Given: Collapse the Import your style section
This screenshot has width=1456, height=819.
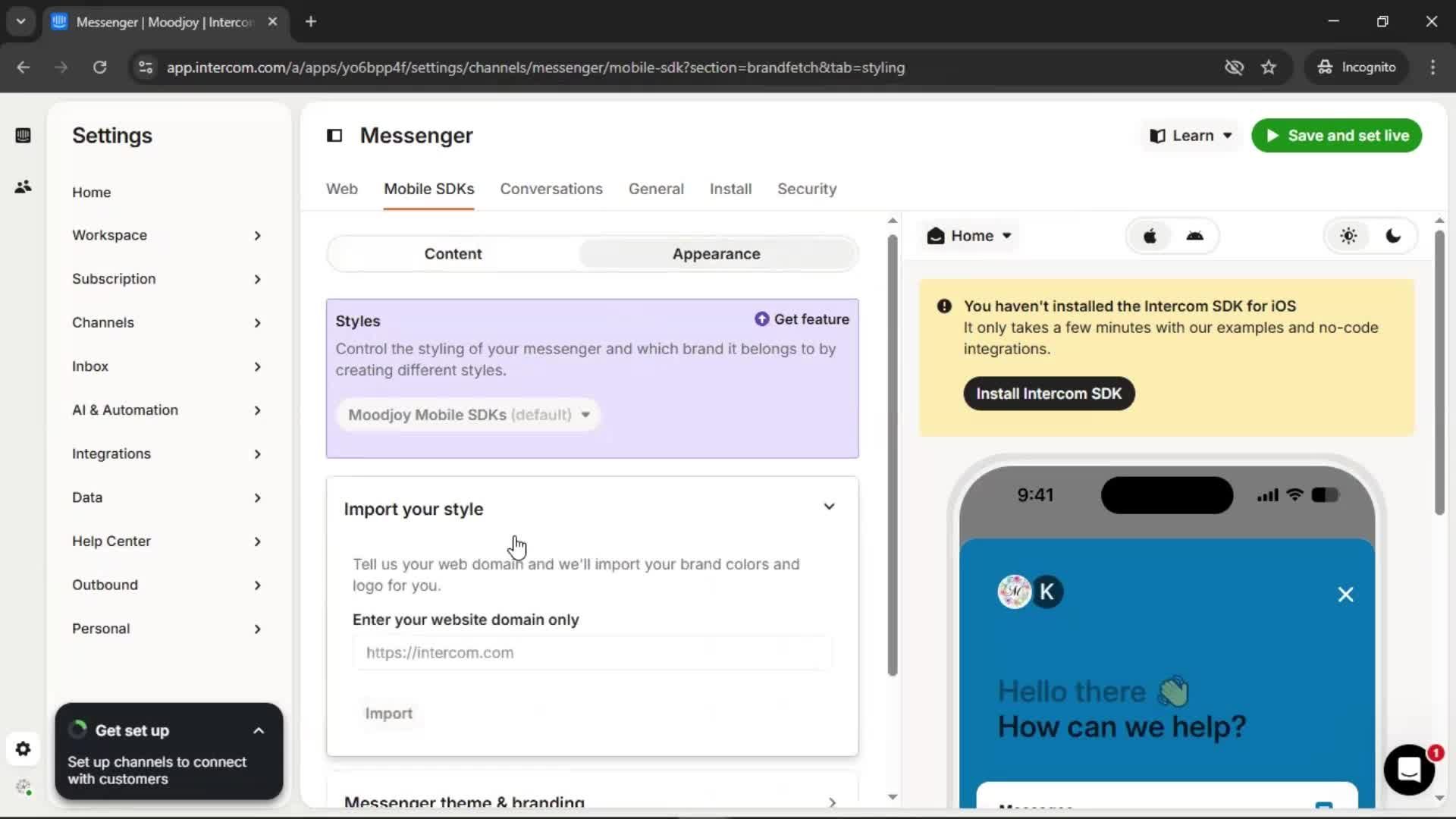Looking at the screenshot, I should click(x=829, y=507).
